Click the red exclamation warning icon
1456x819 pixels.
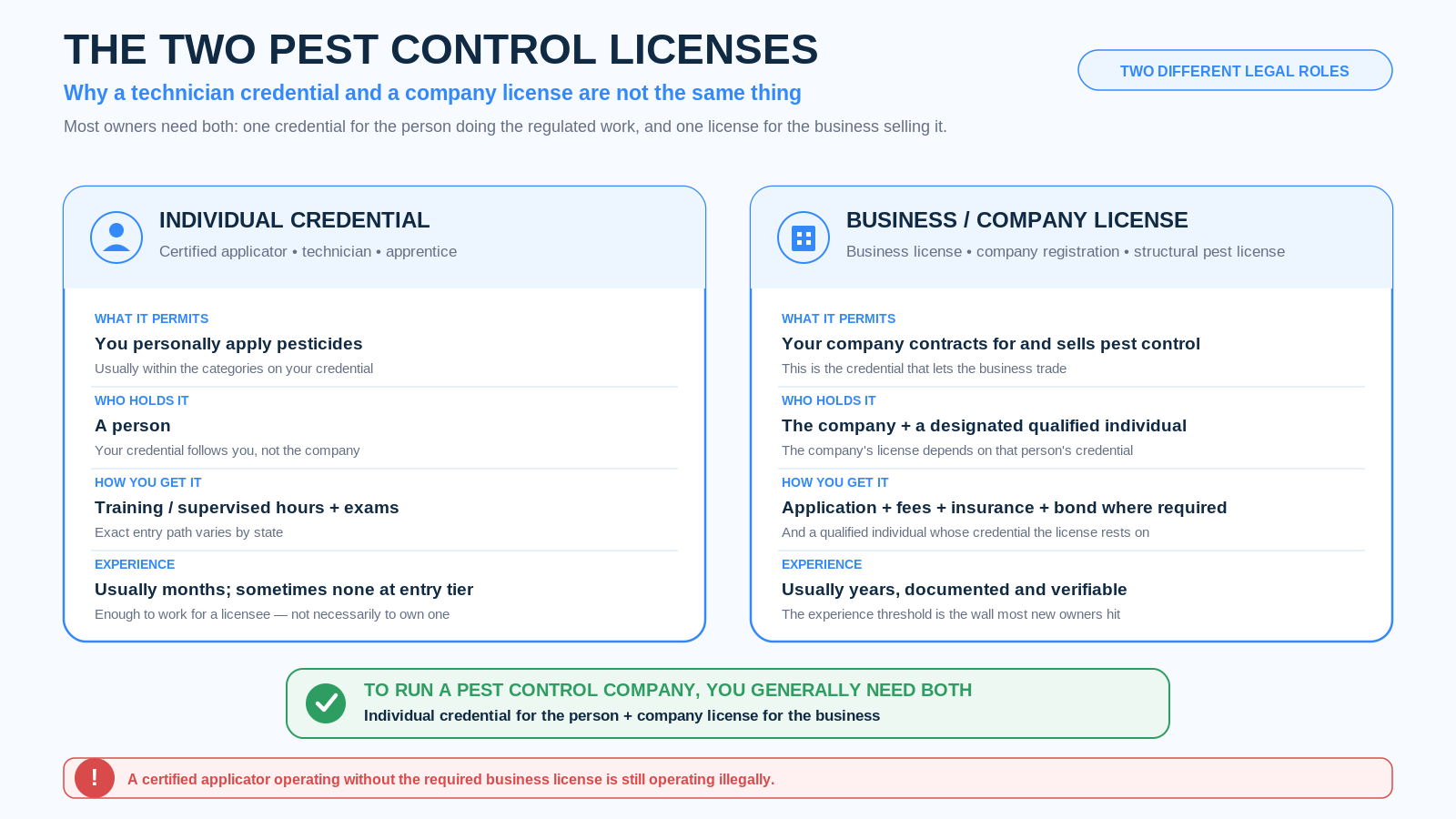point(95,778)
